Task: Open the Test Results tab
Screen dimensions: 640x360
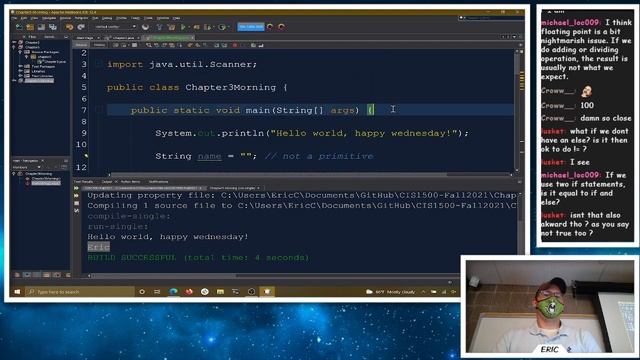Action: [84, 182]
